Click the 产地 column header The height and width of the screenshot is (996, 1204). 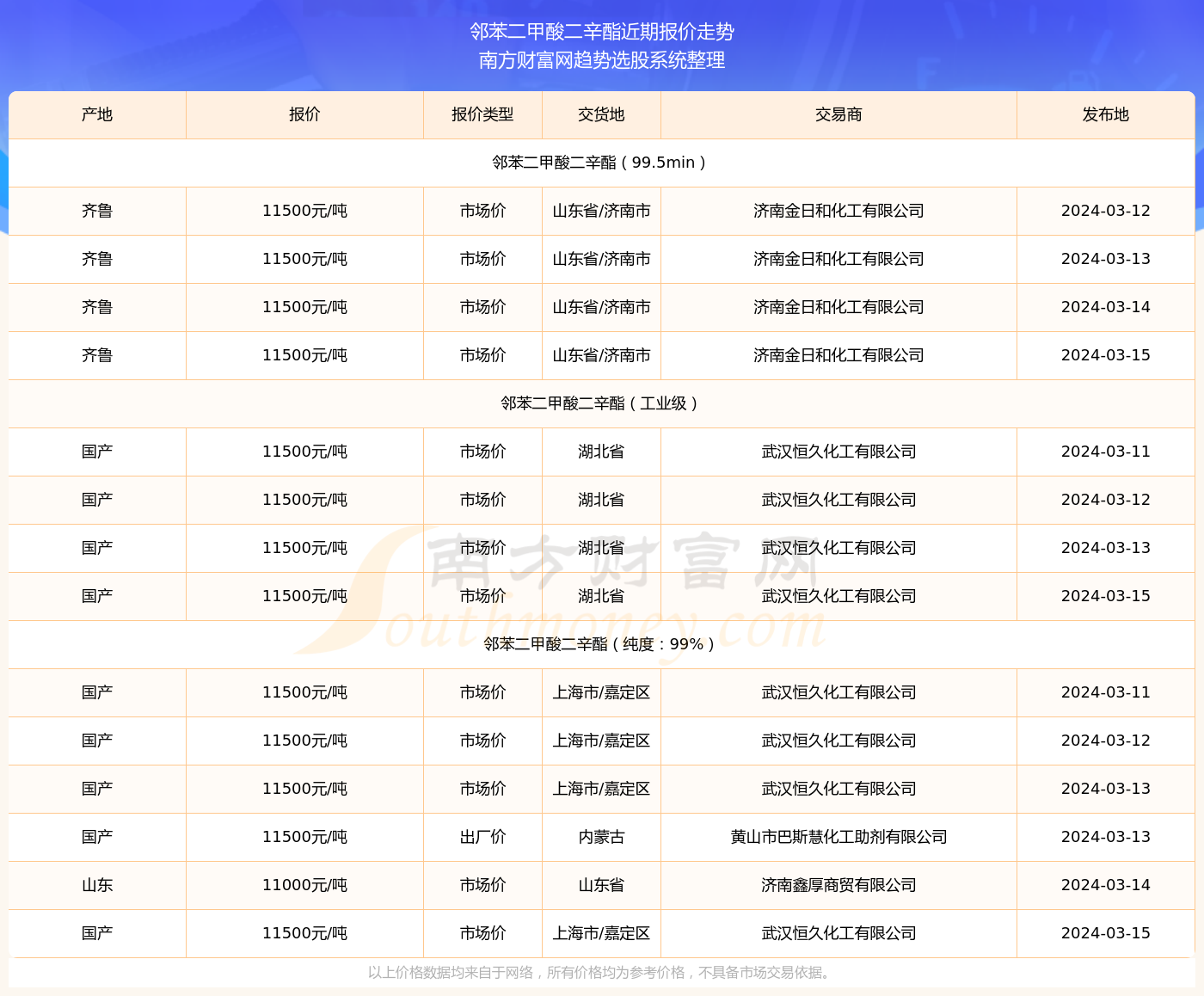pos(97,114)
